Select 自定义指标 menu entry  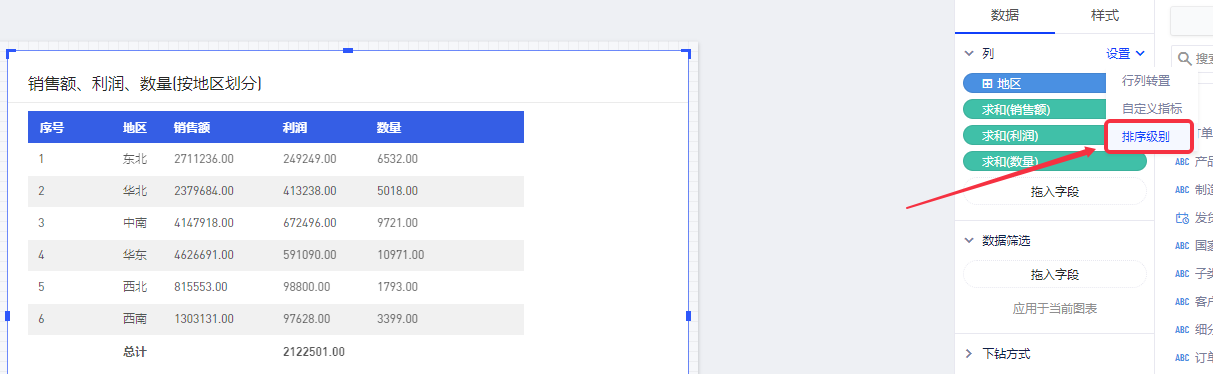pyautogui.click(x=1152, y=108)
